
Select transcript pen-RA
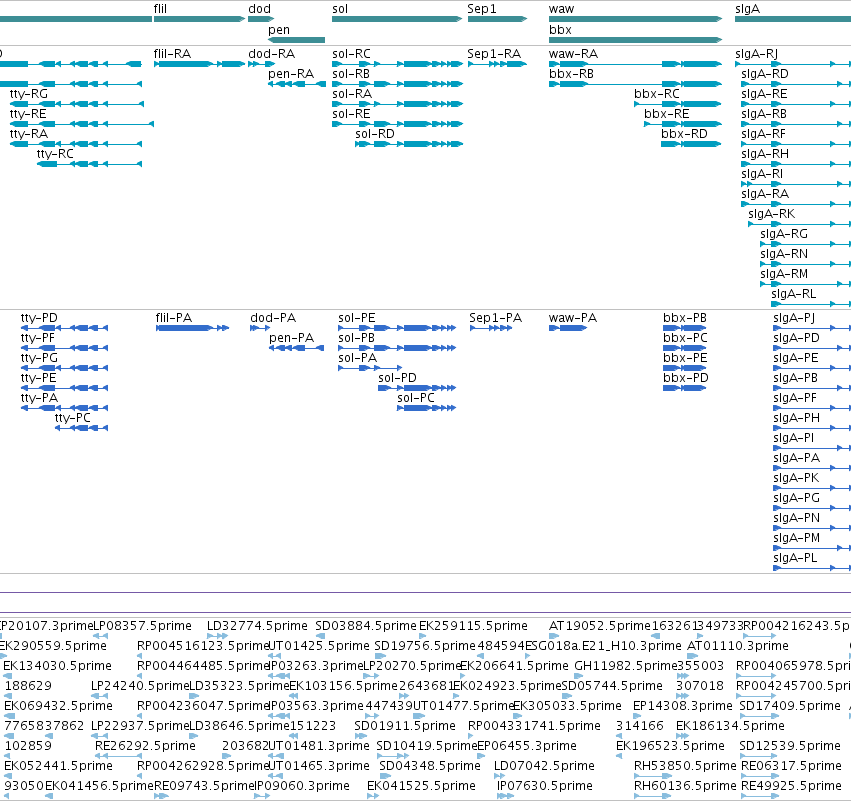296,84
